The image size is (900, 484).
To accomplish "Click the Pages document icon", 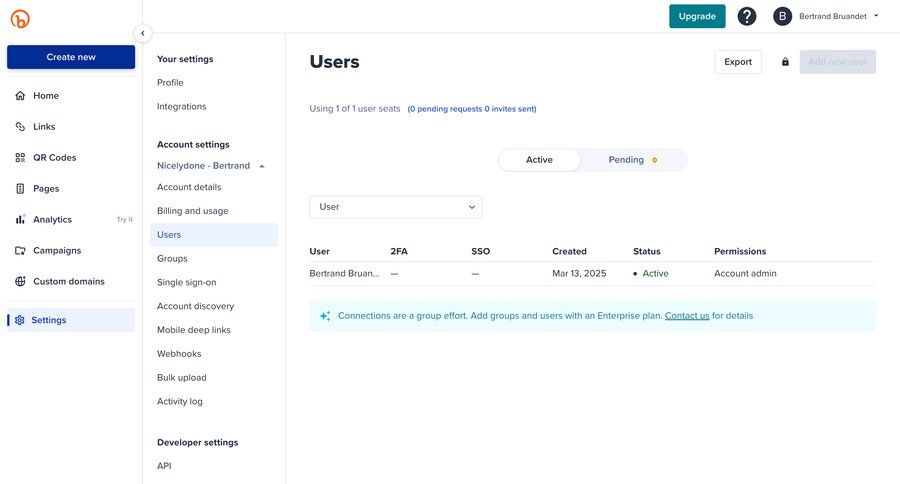I will (x=20, y=188).
